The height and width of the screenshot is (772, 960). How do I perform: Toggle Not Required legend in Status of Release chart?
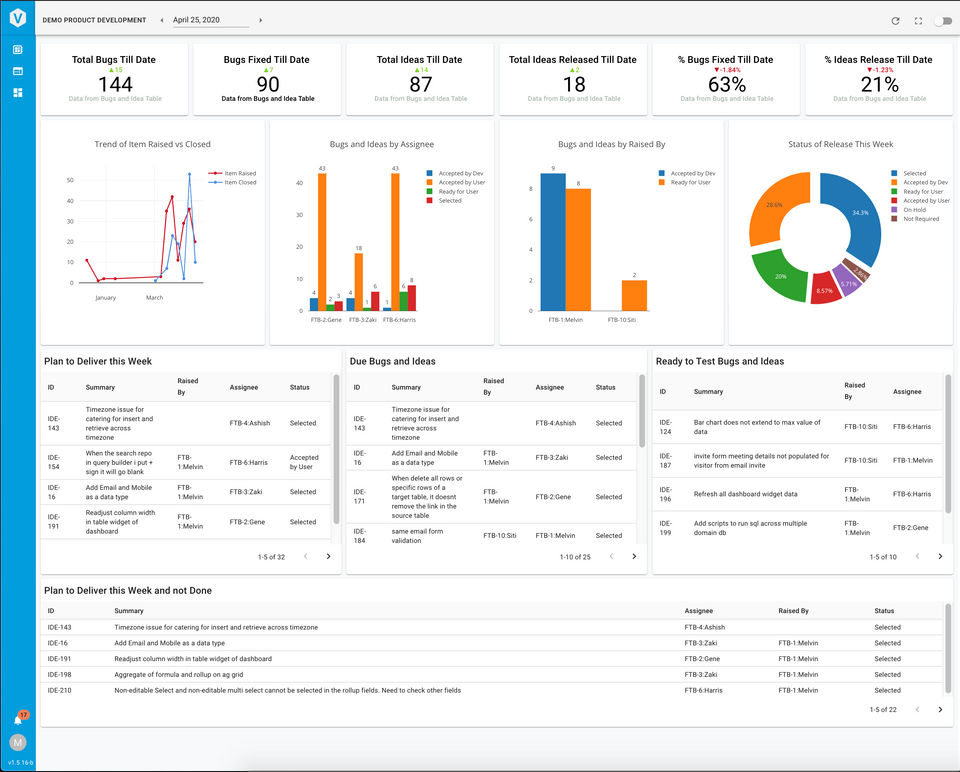pos(915,219)
